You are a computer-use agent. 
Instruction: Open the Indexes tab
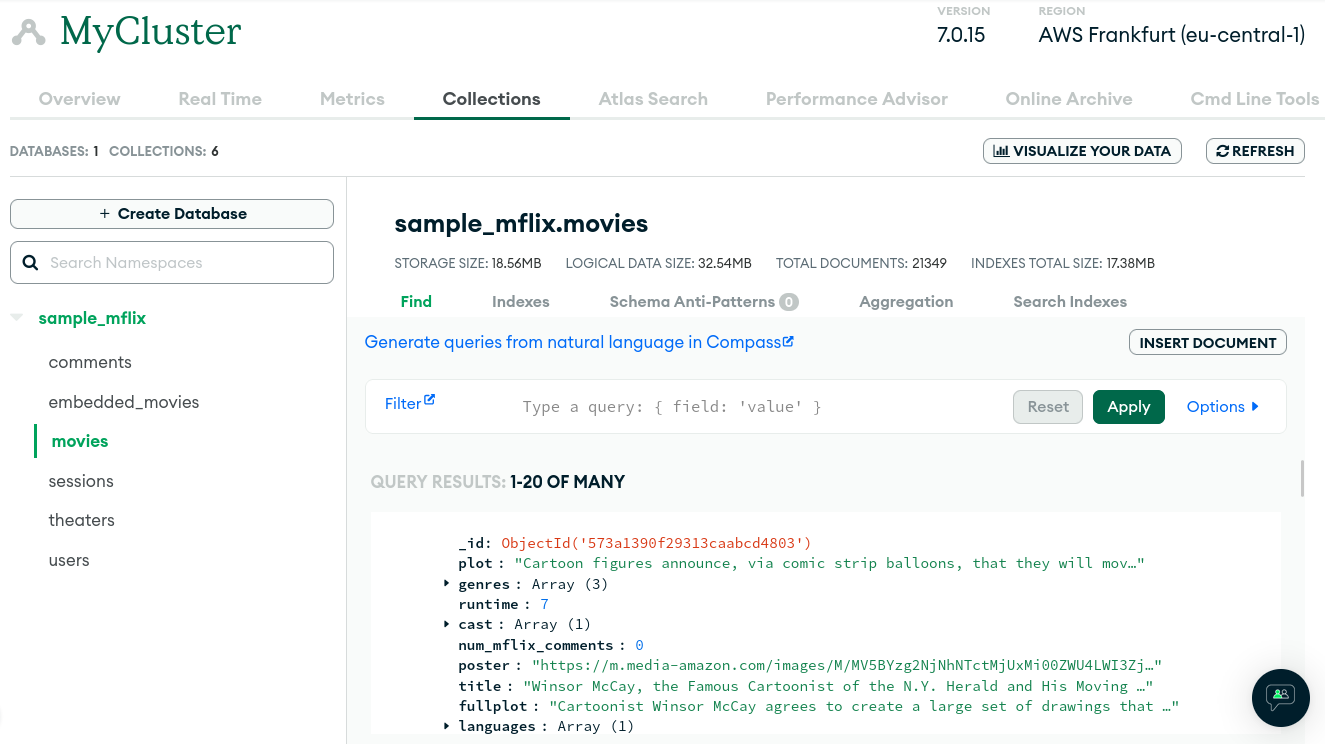click(x=520, y=302)
